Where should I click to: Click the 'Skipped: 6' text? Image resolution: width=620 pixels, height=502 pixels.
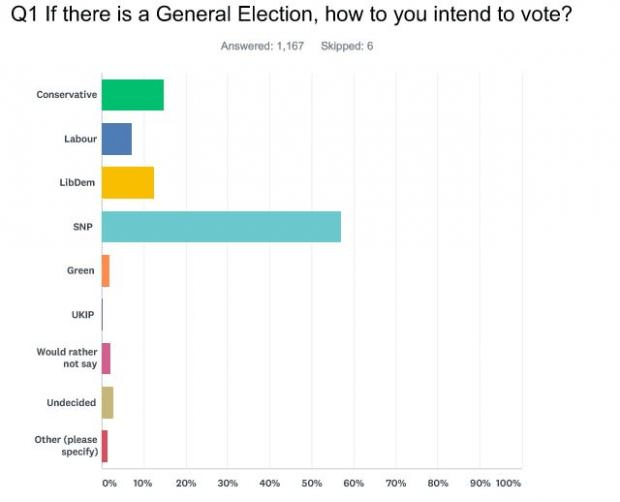[348, 46]
